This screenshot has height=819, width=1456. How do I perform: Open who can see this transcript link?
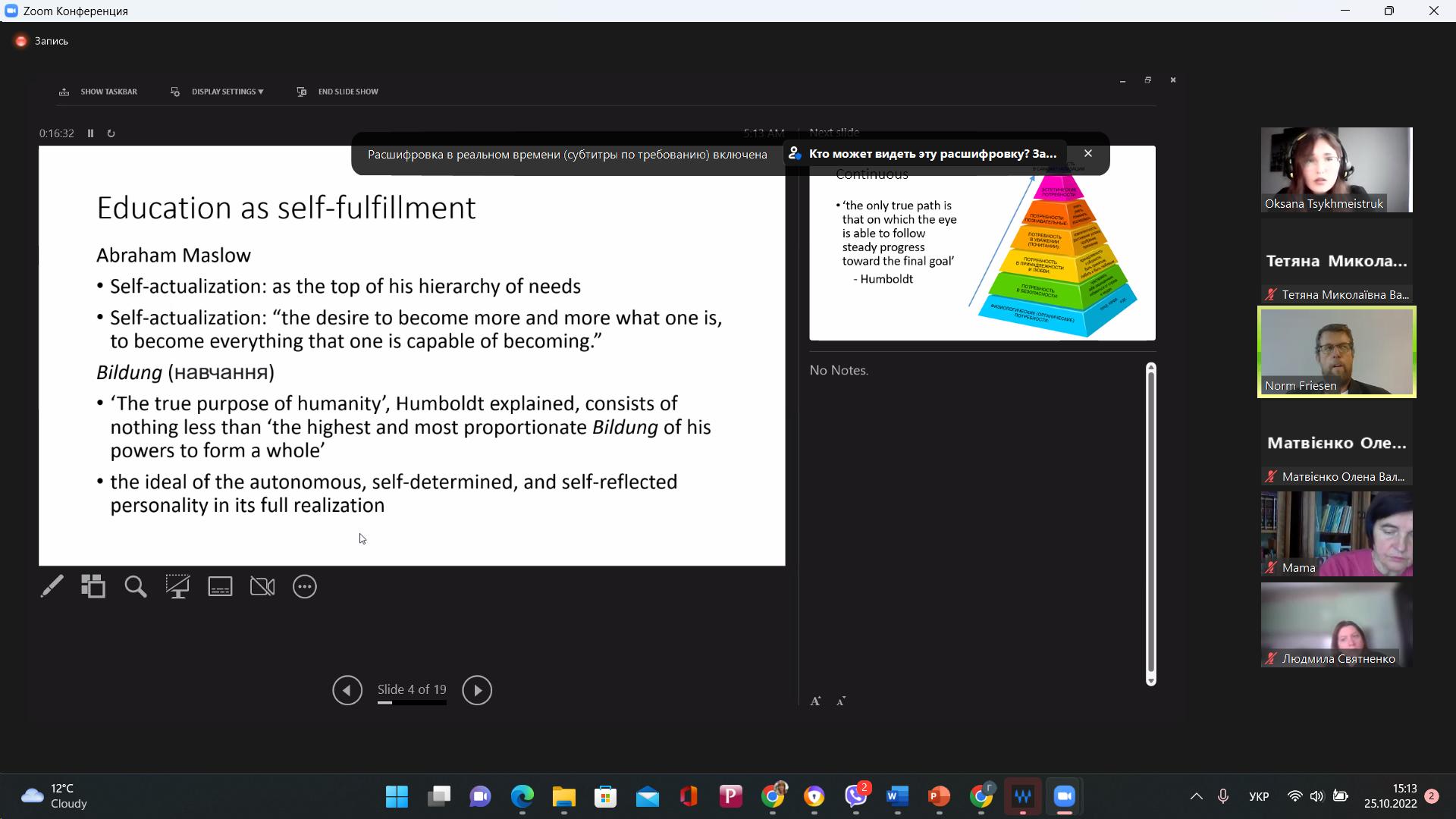[932, 154]
